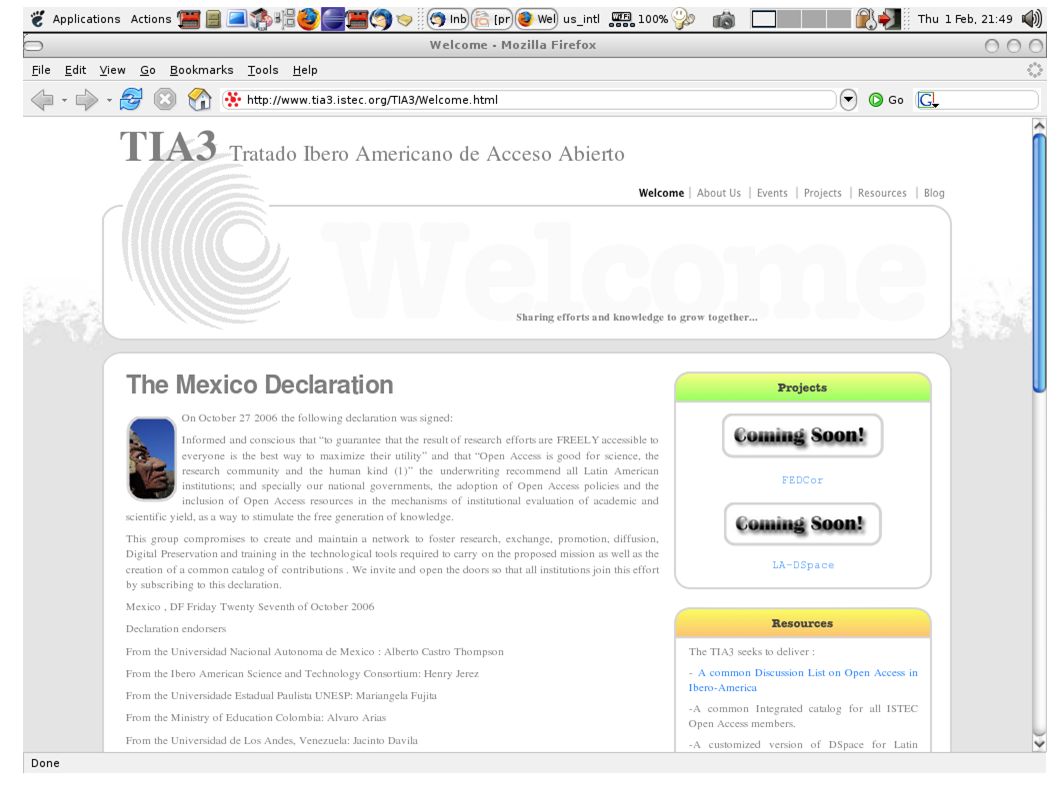1058x793 pixels.
Task: Click the red site favicon in address bar
Action: pos(233,100)
